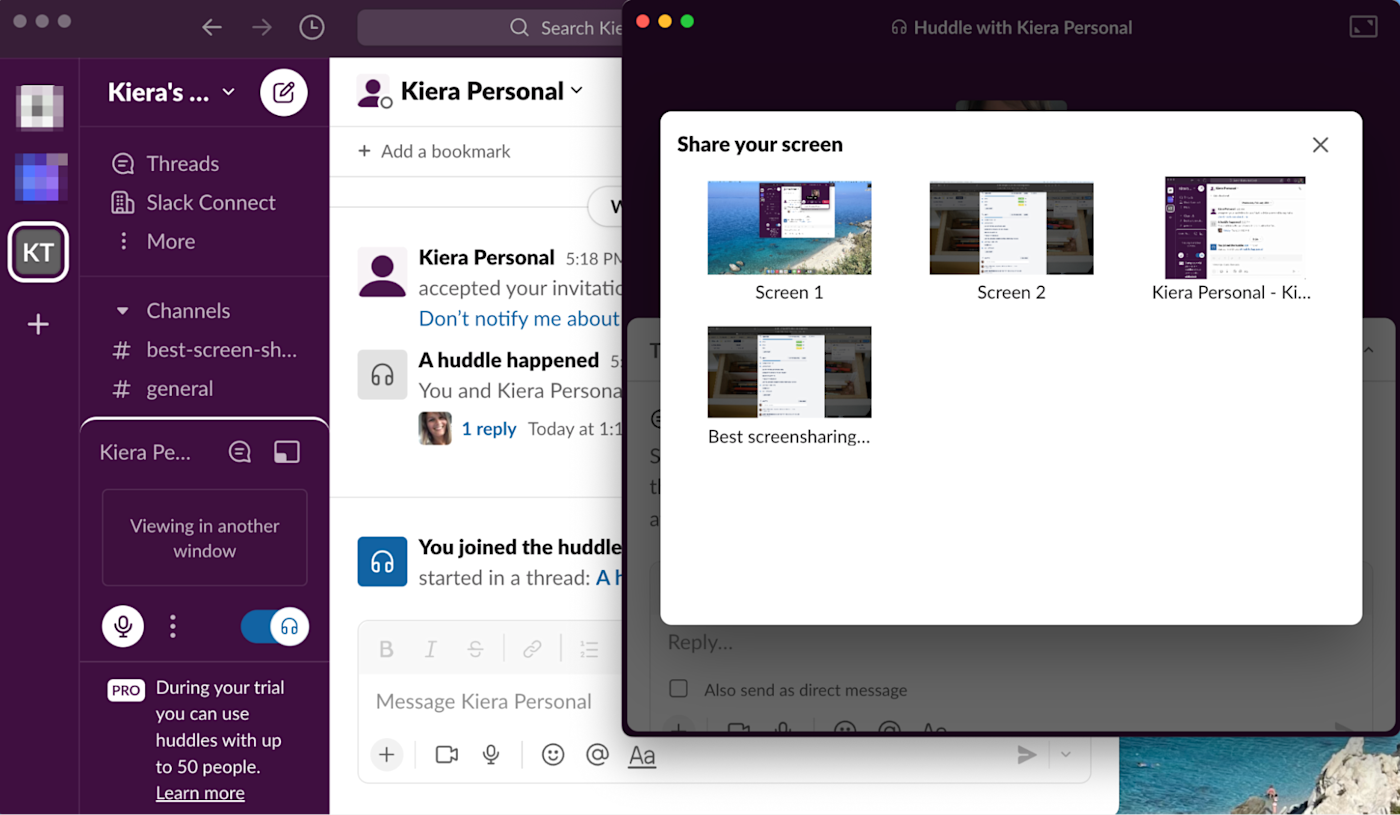Click Add a bookmark
The height and width of the screenshot is (815, 1400).
[x=434, y=151]
